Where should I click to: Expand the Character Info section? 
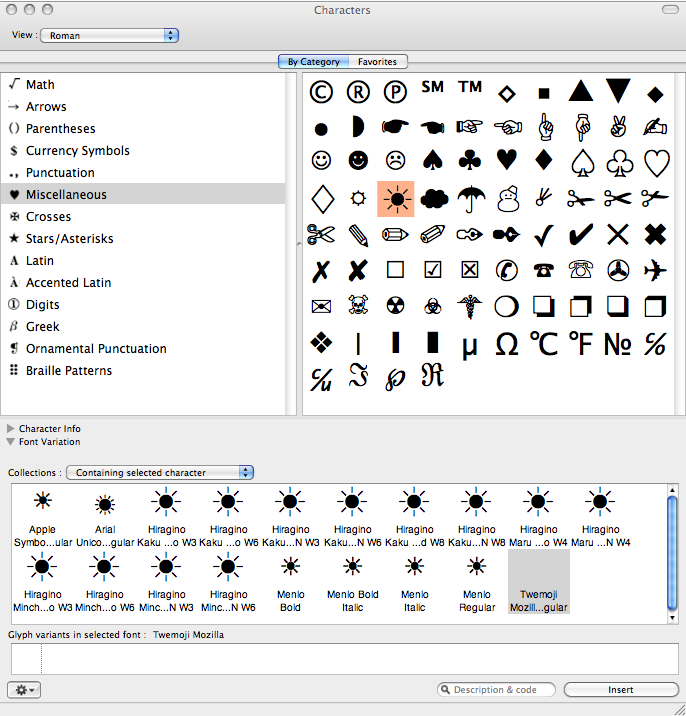[11, 429]
